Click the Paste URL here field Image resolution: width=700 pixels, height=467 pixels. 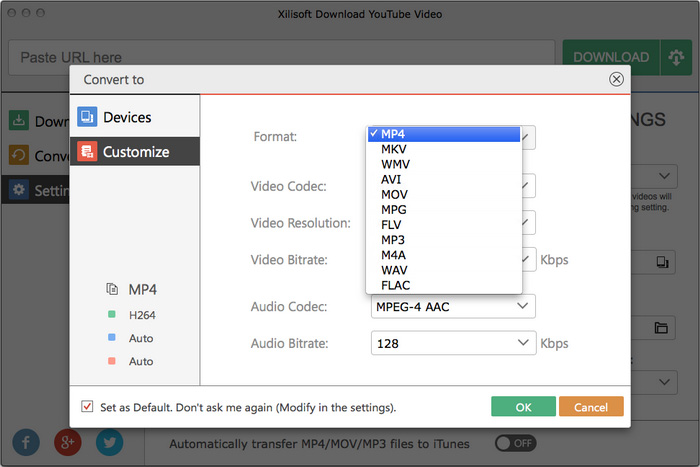tap(281, 58)
